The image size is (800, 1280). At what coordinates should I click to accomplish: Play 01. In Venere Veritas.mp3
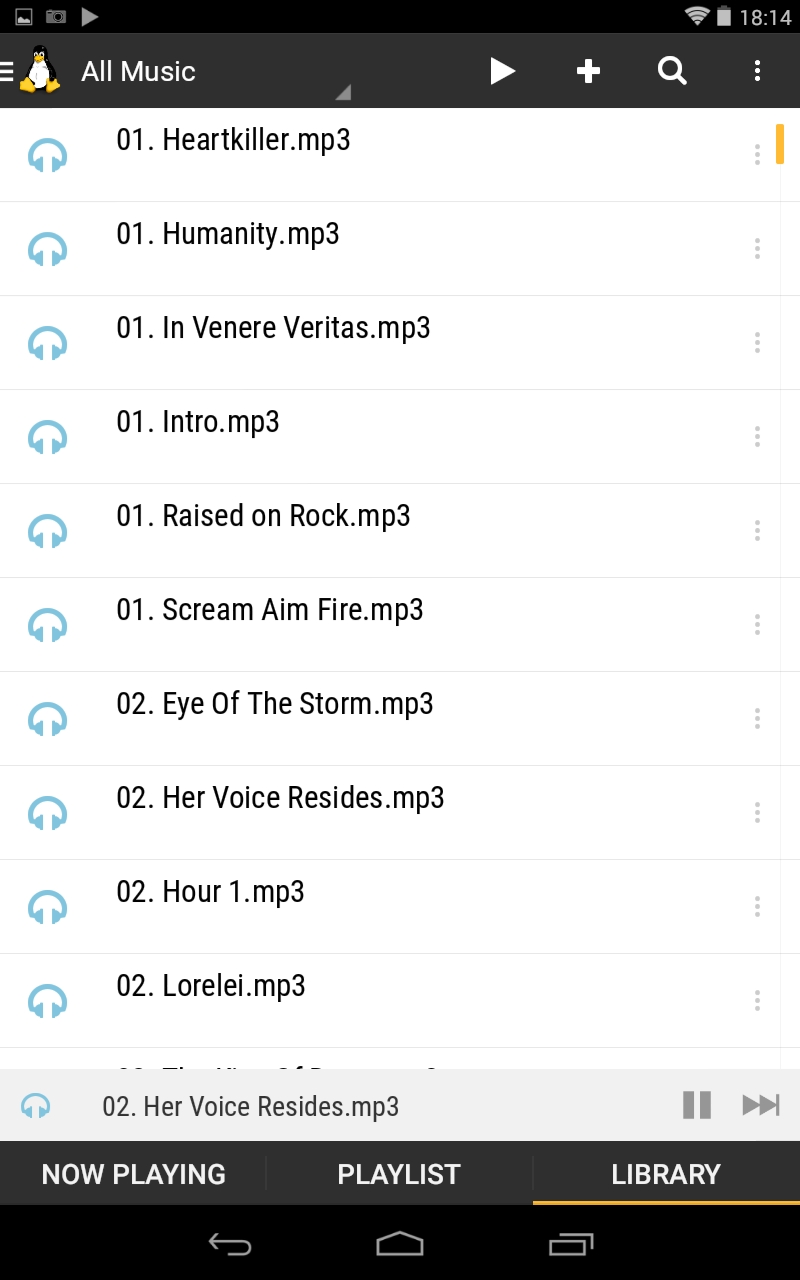click(273, 329)
